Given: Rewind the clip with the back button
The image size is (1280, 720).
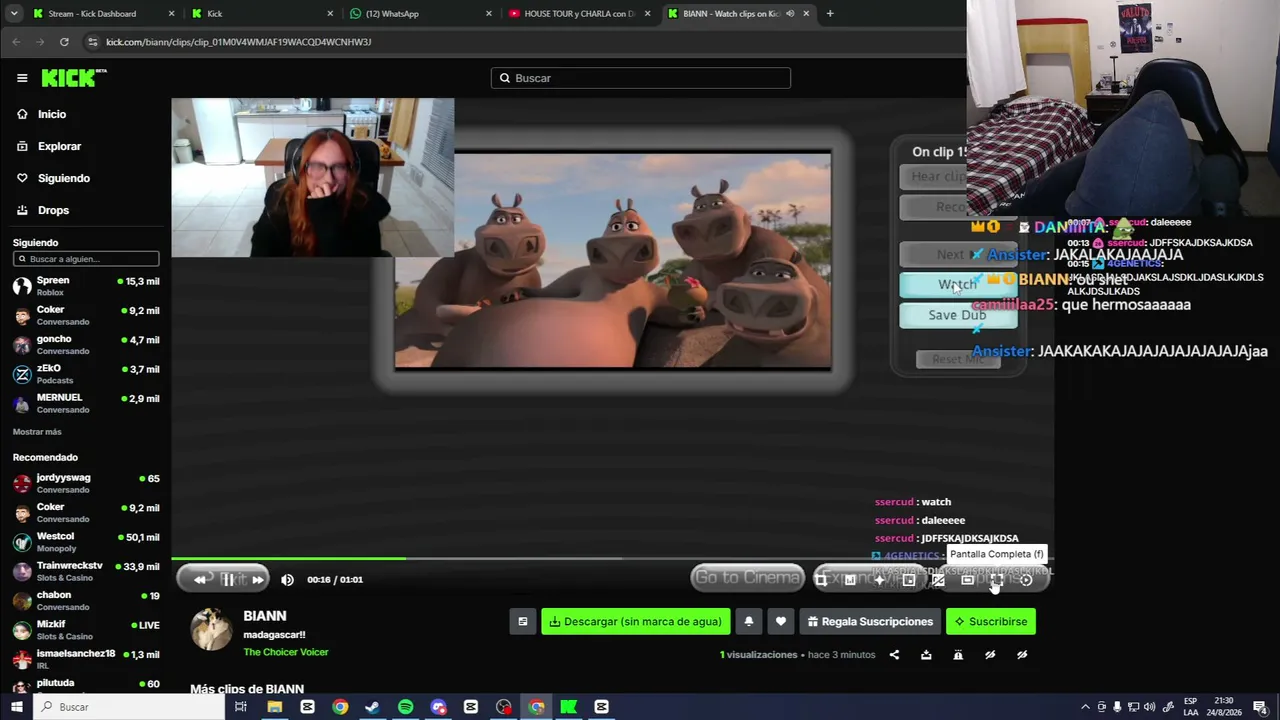Looking at the screenshot, I should [x=200, y=579].
